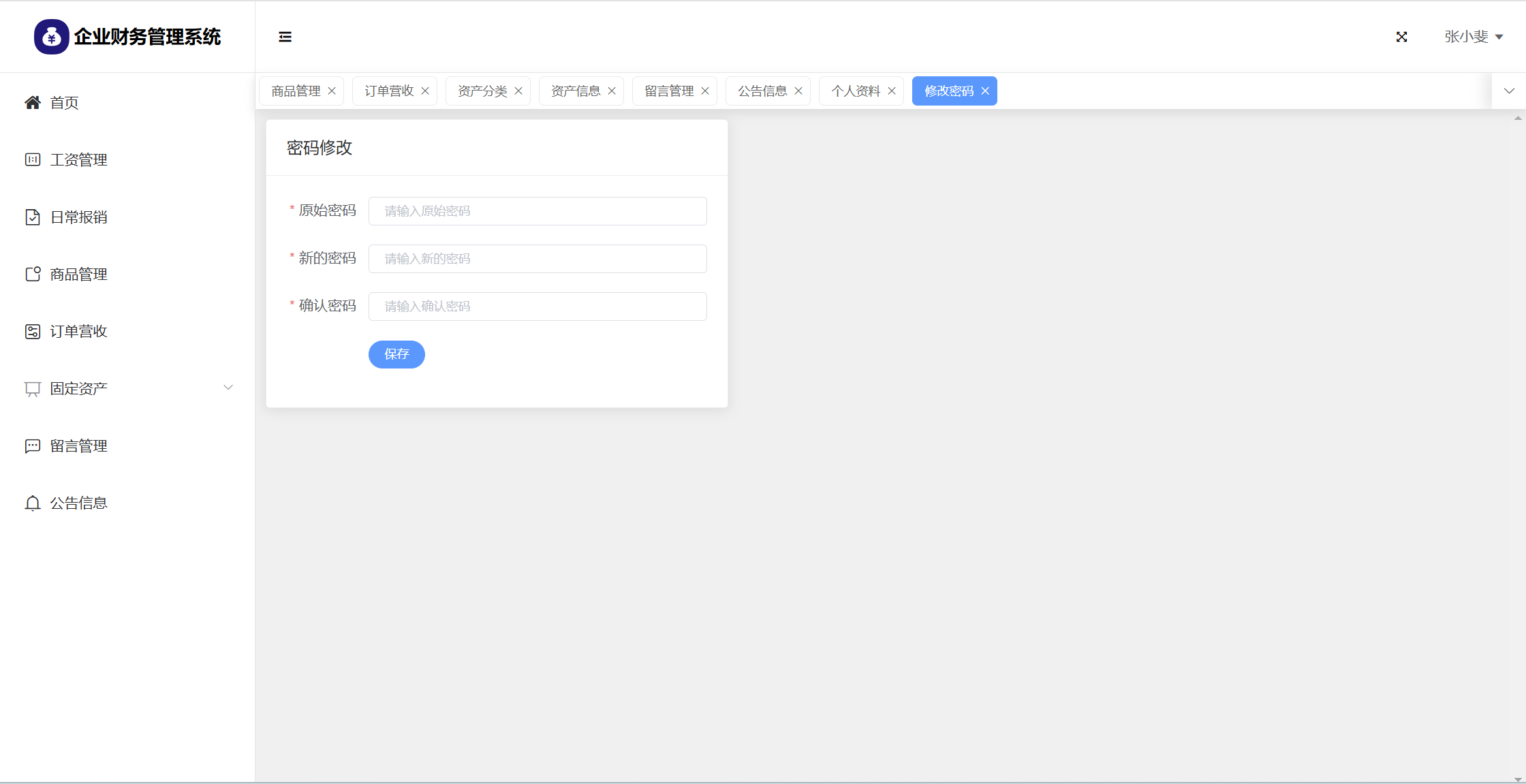This screenshot has height=784, width=1526.
Task: Expand the 固定资产 submenu chevron
Action: [228, 388]
